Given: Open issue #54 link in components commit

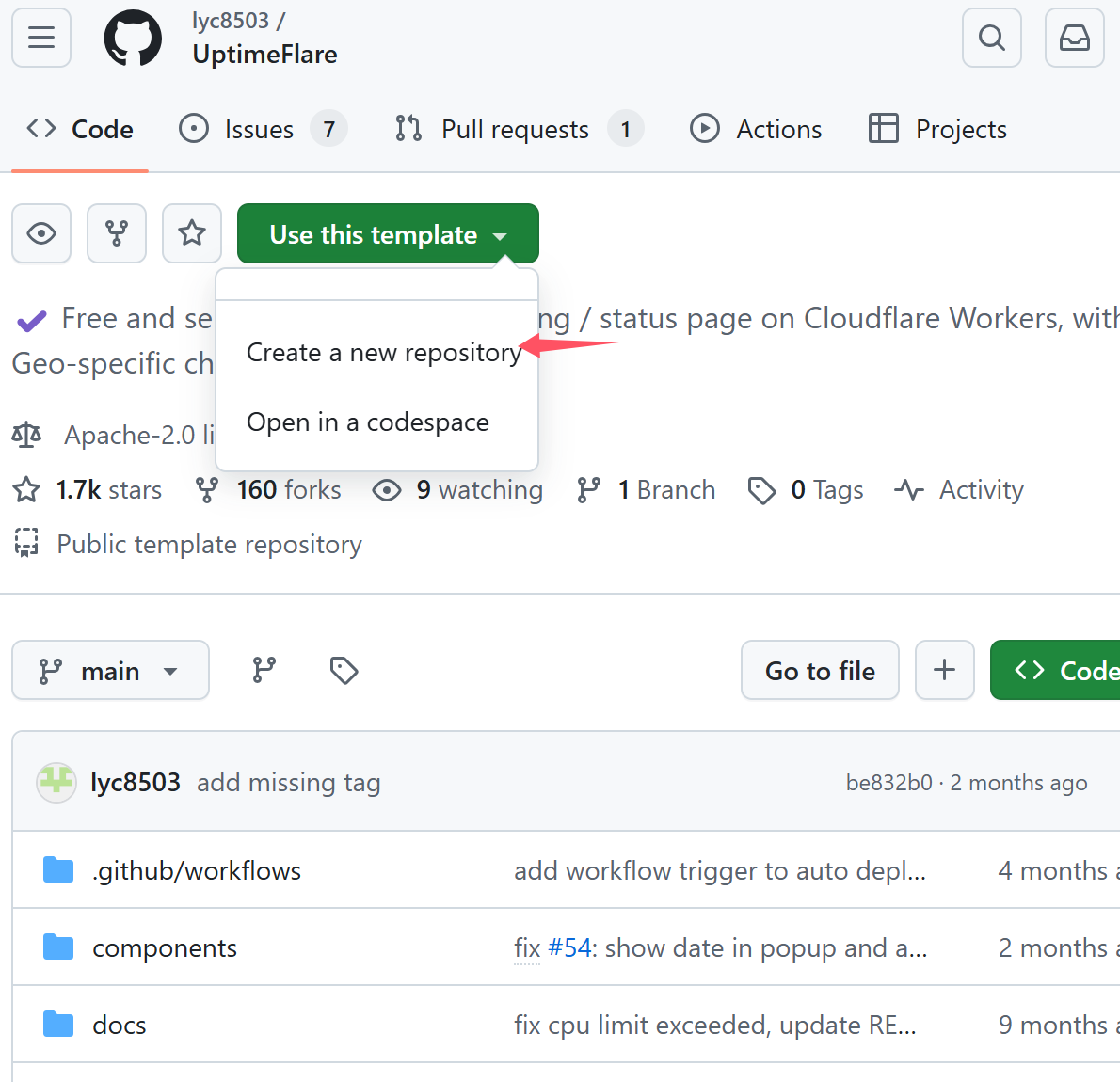Looking at the screenshot, I should pos(570,947).
